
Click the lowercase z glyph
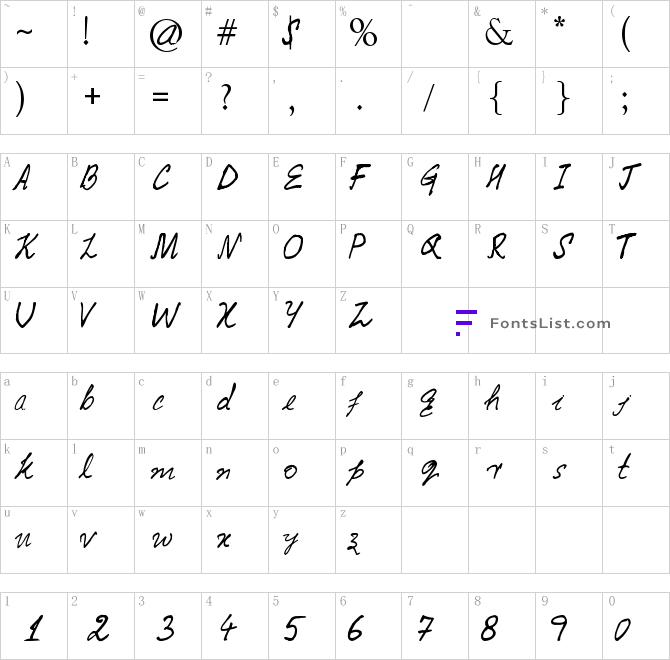coord(353,543)
